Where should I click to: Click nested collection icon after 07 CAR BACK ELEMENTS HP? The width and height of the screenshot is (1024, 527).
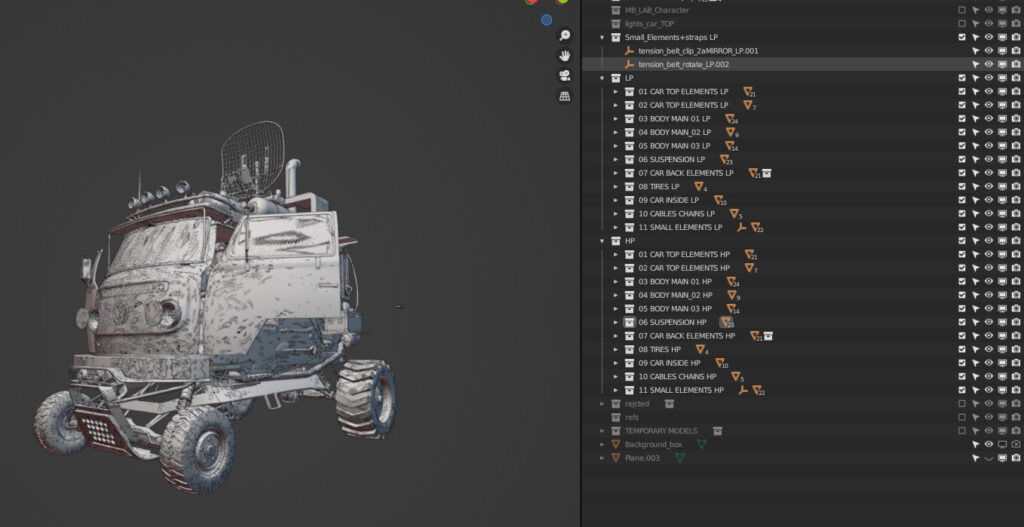769,336
